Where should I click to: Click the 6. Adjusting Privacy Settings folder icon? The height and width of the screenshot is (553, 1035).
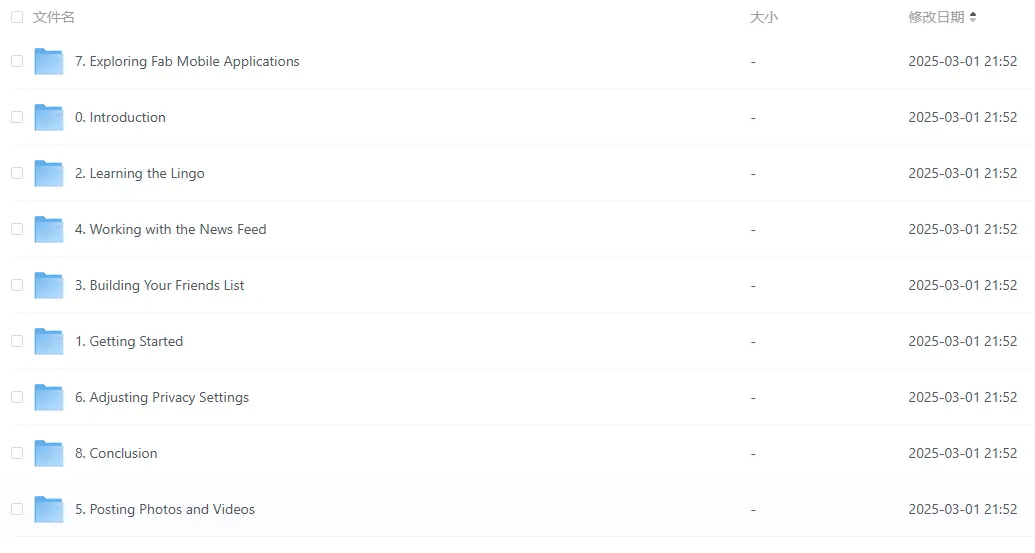(x=49, y=398)
